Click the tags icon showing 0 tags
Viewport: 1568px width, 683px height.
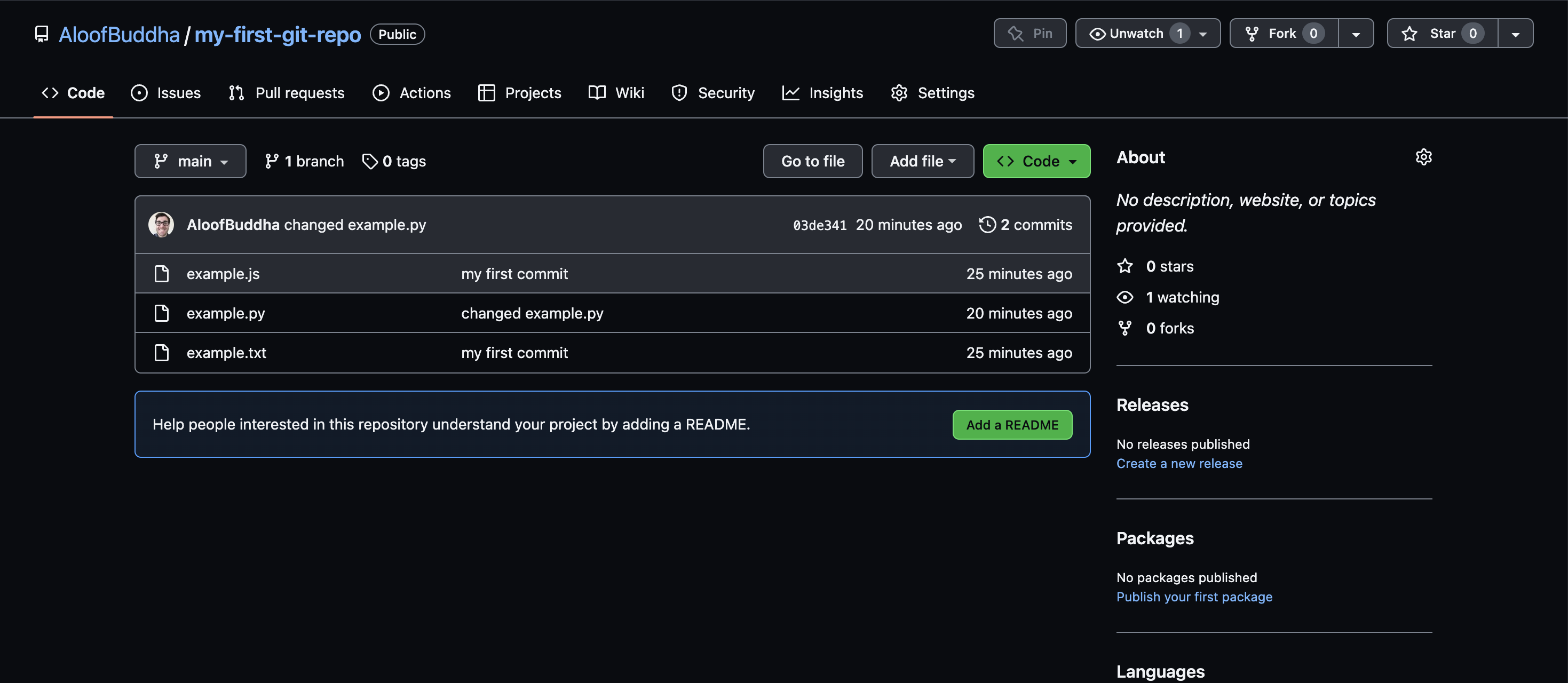tap(370, 161)
